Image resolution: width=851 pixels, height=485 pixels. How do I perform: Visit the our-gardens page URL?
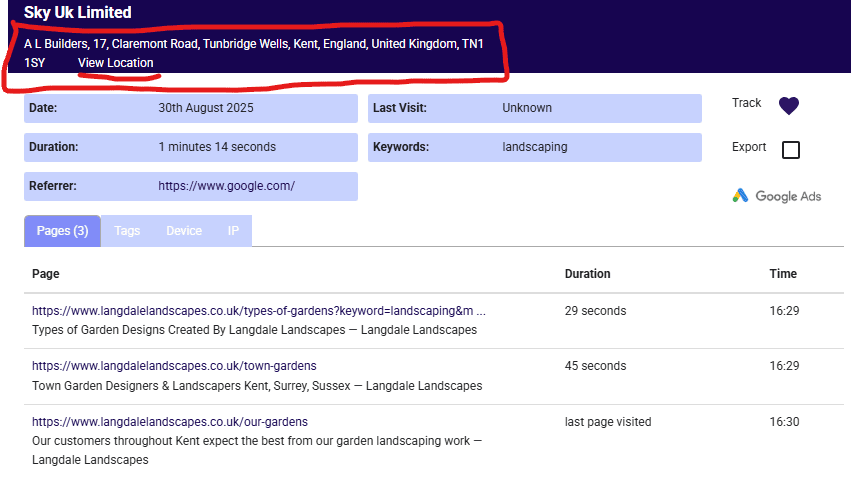pyautogui.click(x=170, y=422)
